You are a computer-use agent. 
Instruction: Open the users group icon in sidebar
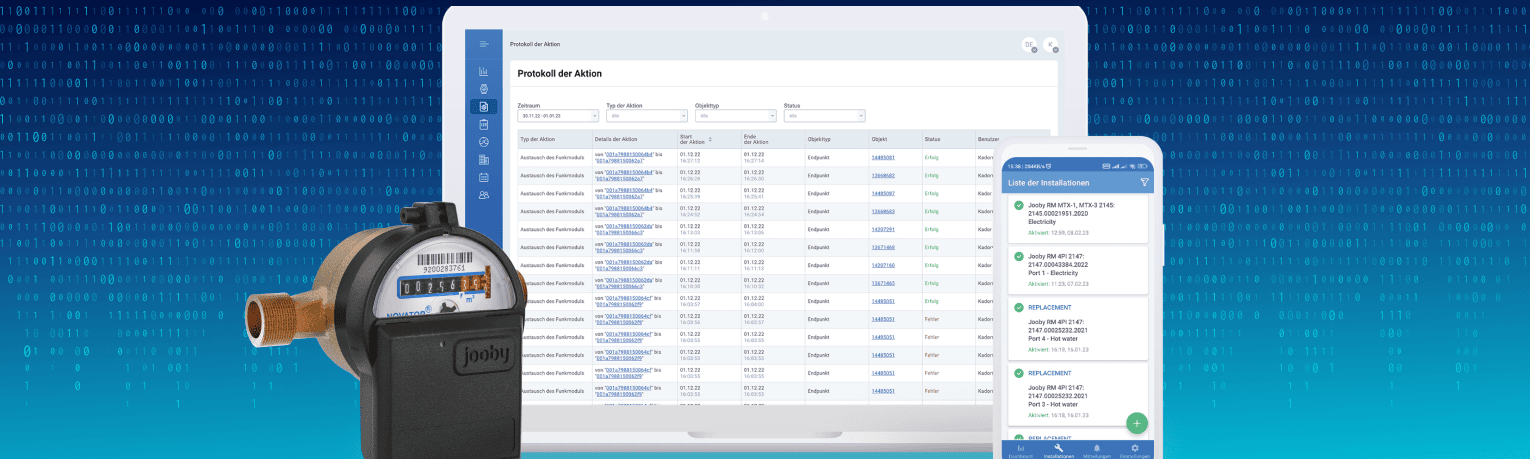(x=484, y=194)
